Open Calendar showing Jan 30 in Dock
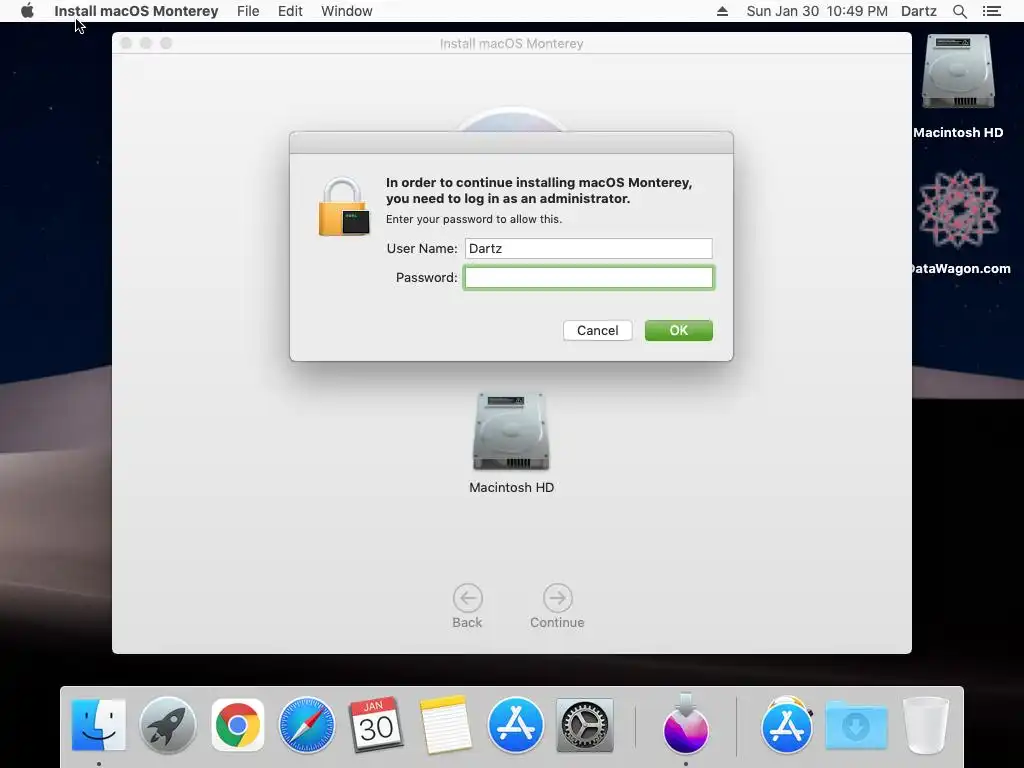Viewport: 1024px width, 768px height. [376, 725]
